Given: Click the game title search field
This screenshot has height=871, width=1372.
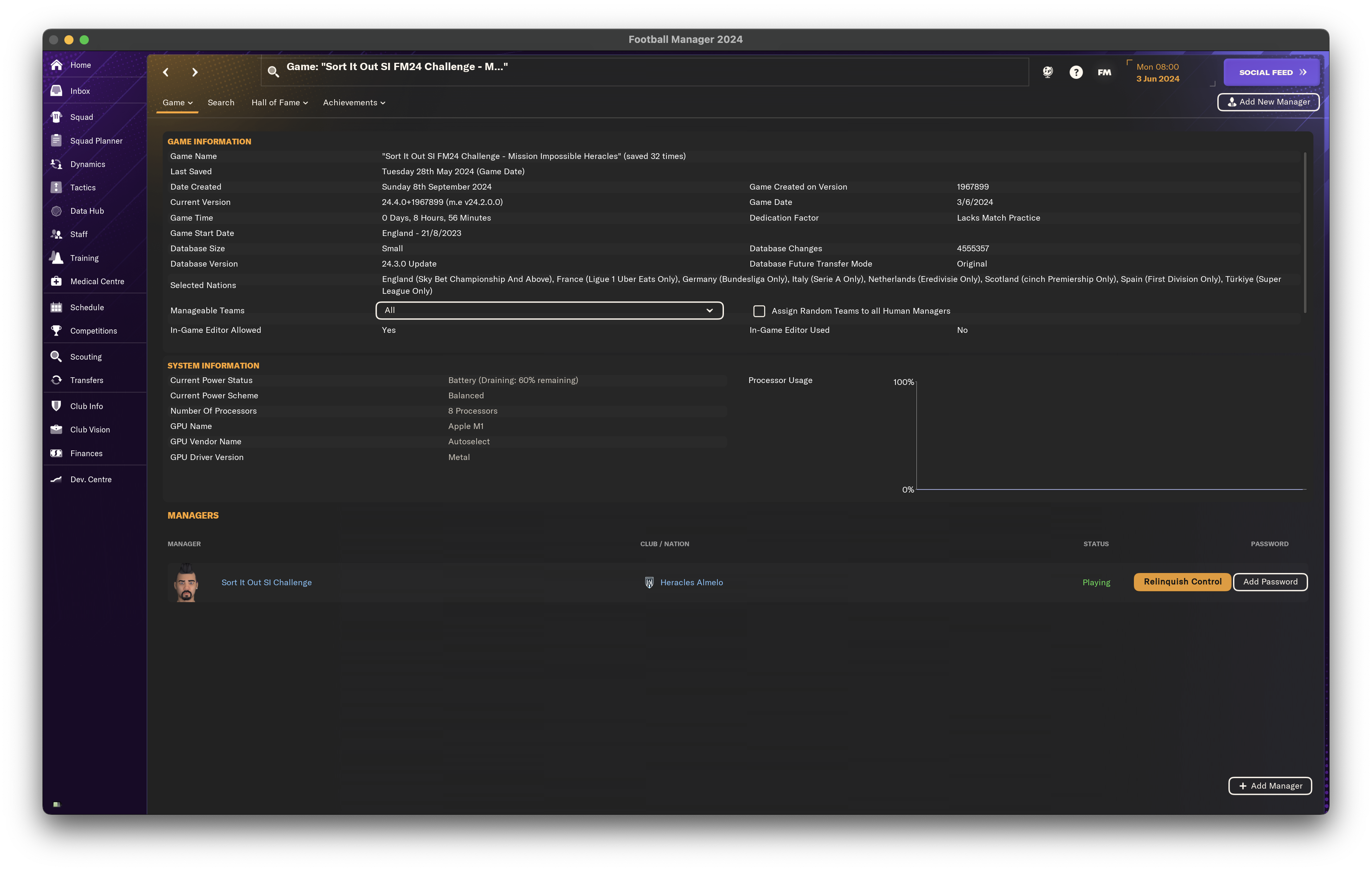Looking at the screenshot, I should click(x=645, y=72).
